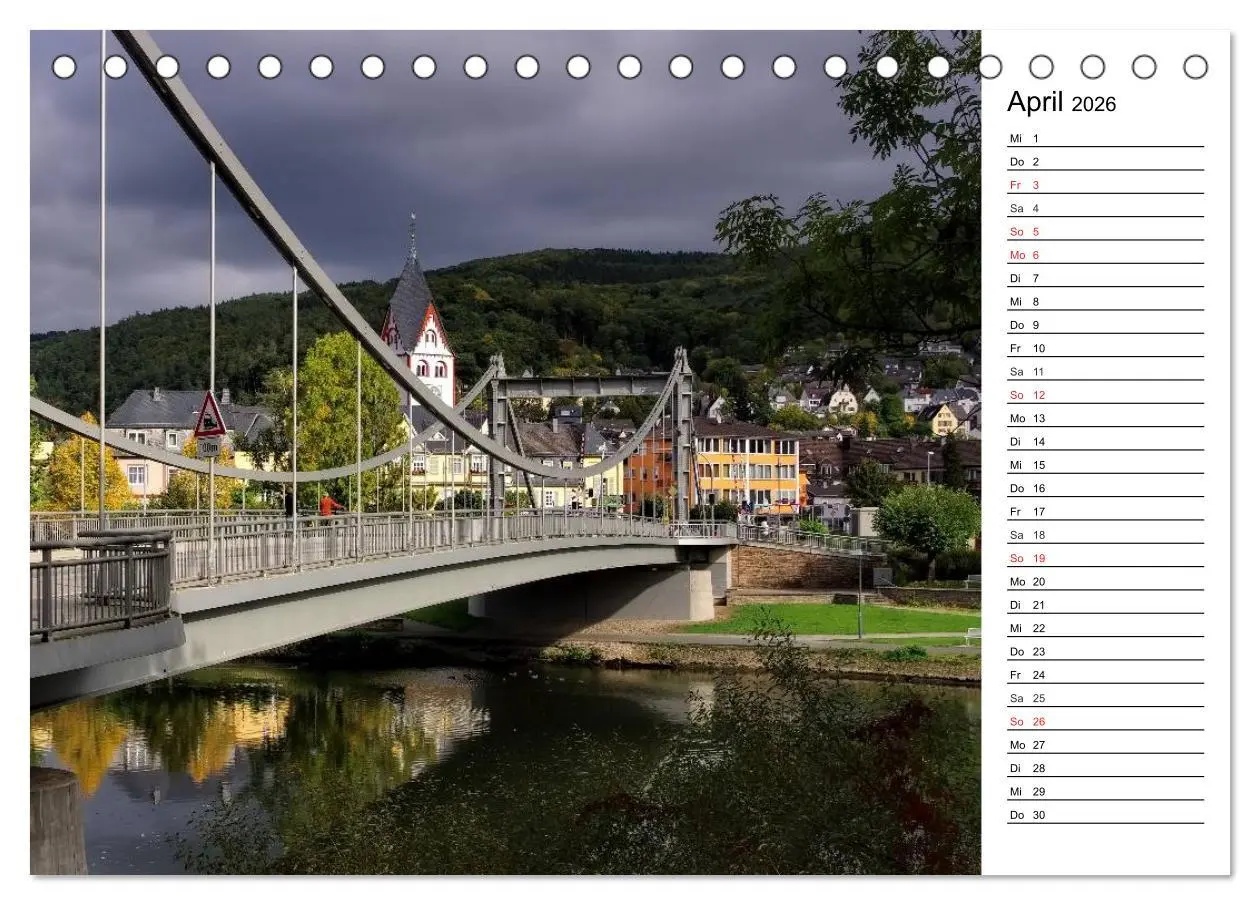Select Sunday row "So 5"
The image size is (1260, 905).
1105,232
